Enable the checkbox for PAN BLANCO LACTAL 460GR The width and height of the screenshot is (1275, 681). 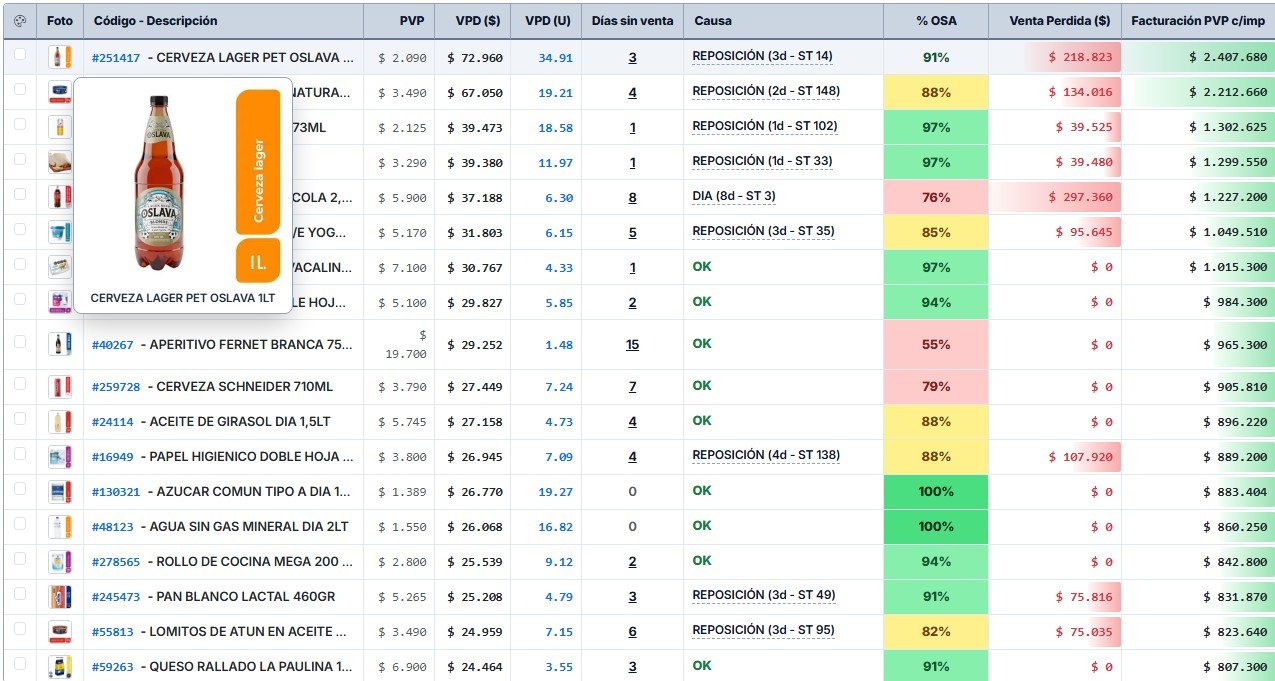click(20, 594)
